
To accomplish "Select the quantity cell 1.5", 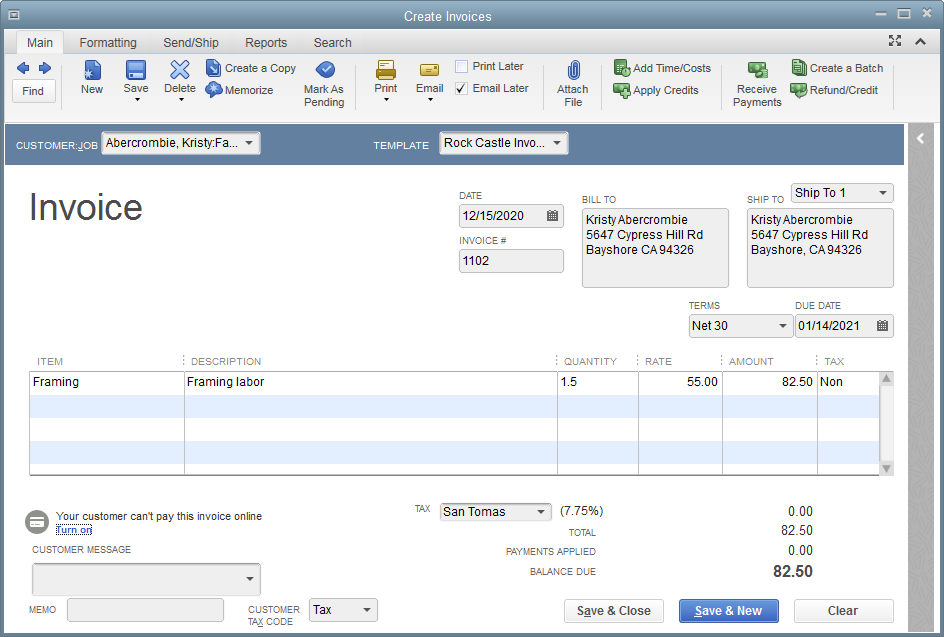I will 598,382.
